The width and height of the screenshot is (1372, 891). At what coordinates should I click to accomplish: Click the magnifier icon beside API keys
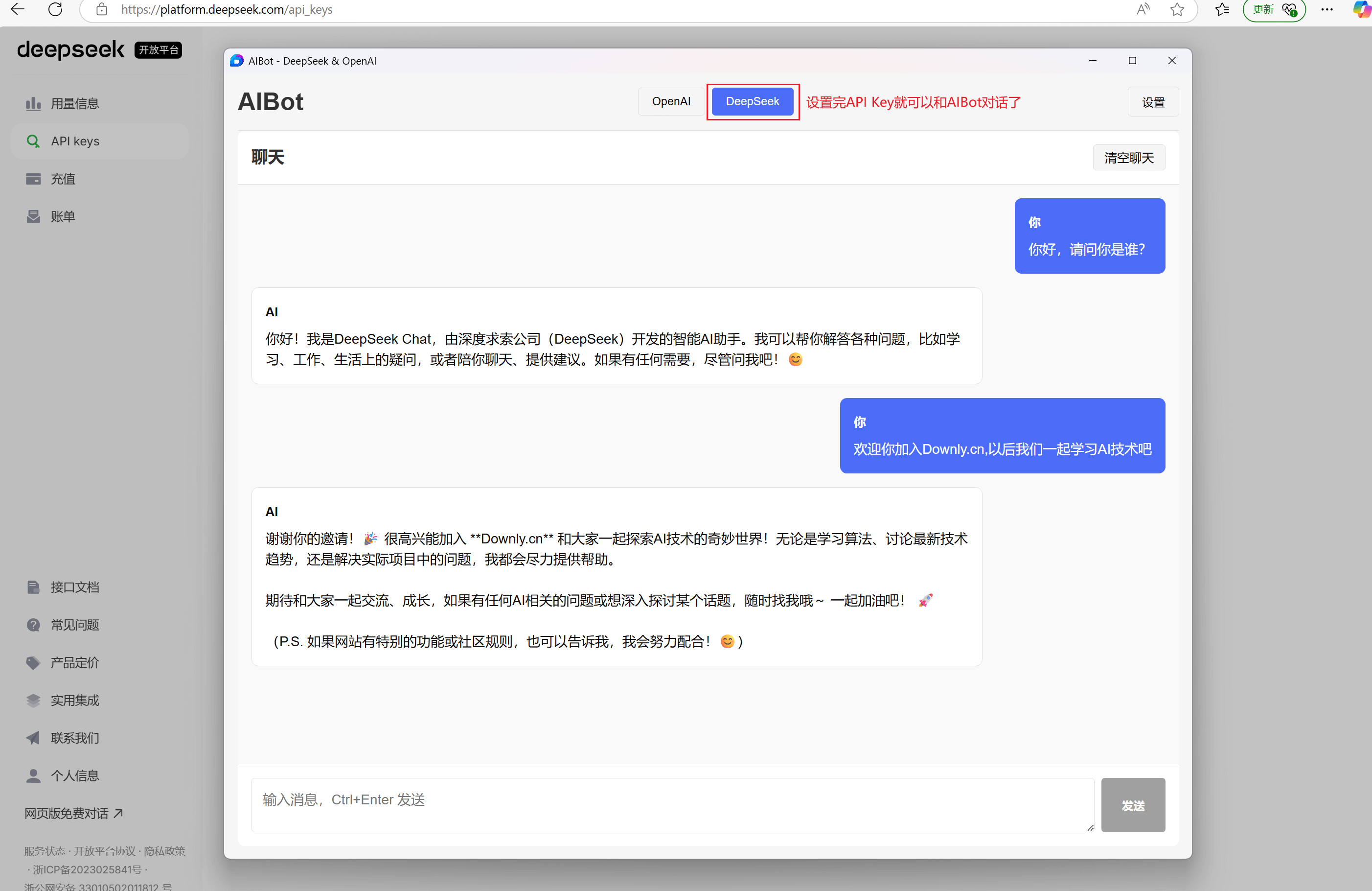point(33,141)
